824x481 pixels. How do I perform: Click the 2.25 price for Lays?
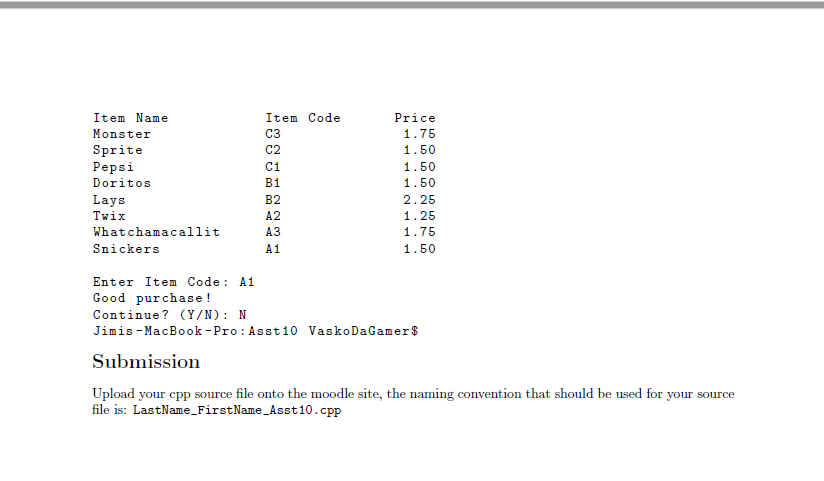[x=419, y=200]
